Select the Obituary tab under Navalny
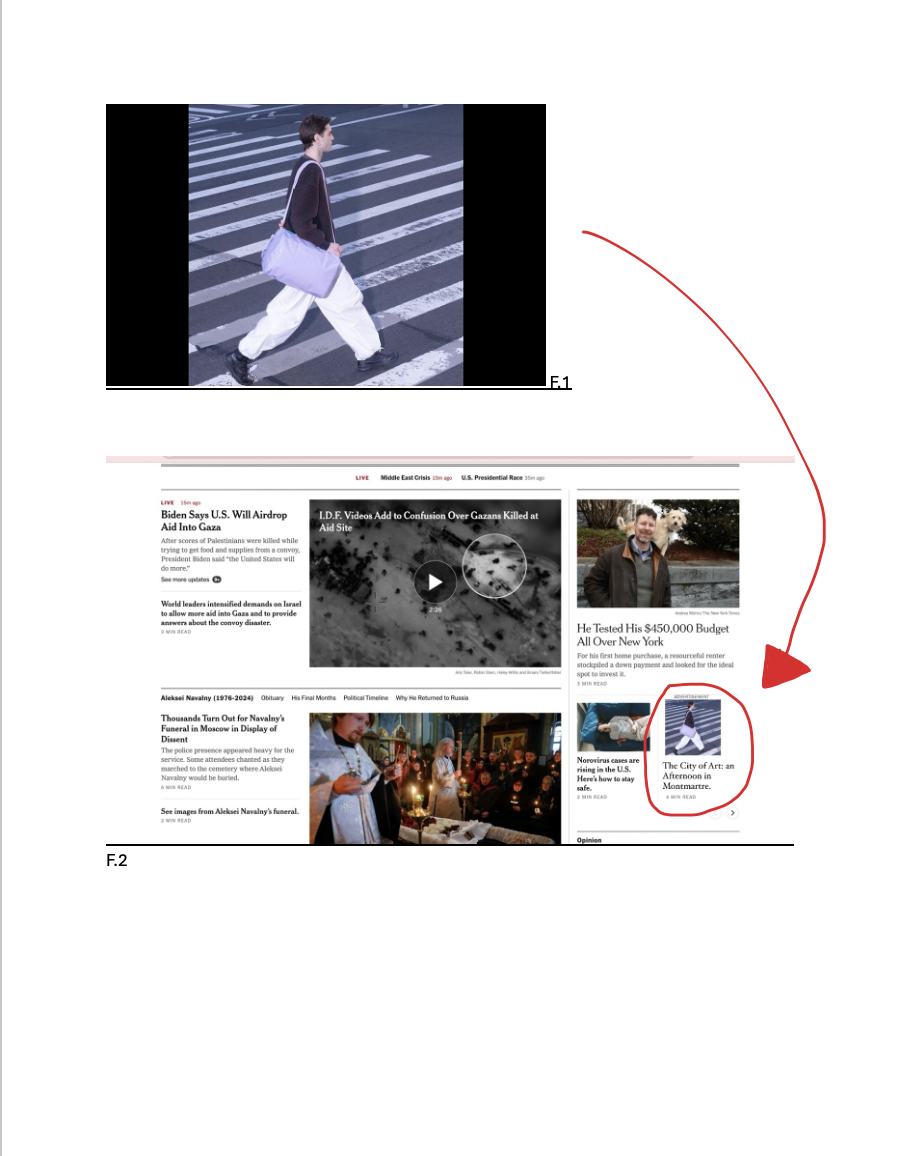 [x=272, y=697]
